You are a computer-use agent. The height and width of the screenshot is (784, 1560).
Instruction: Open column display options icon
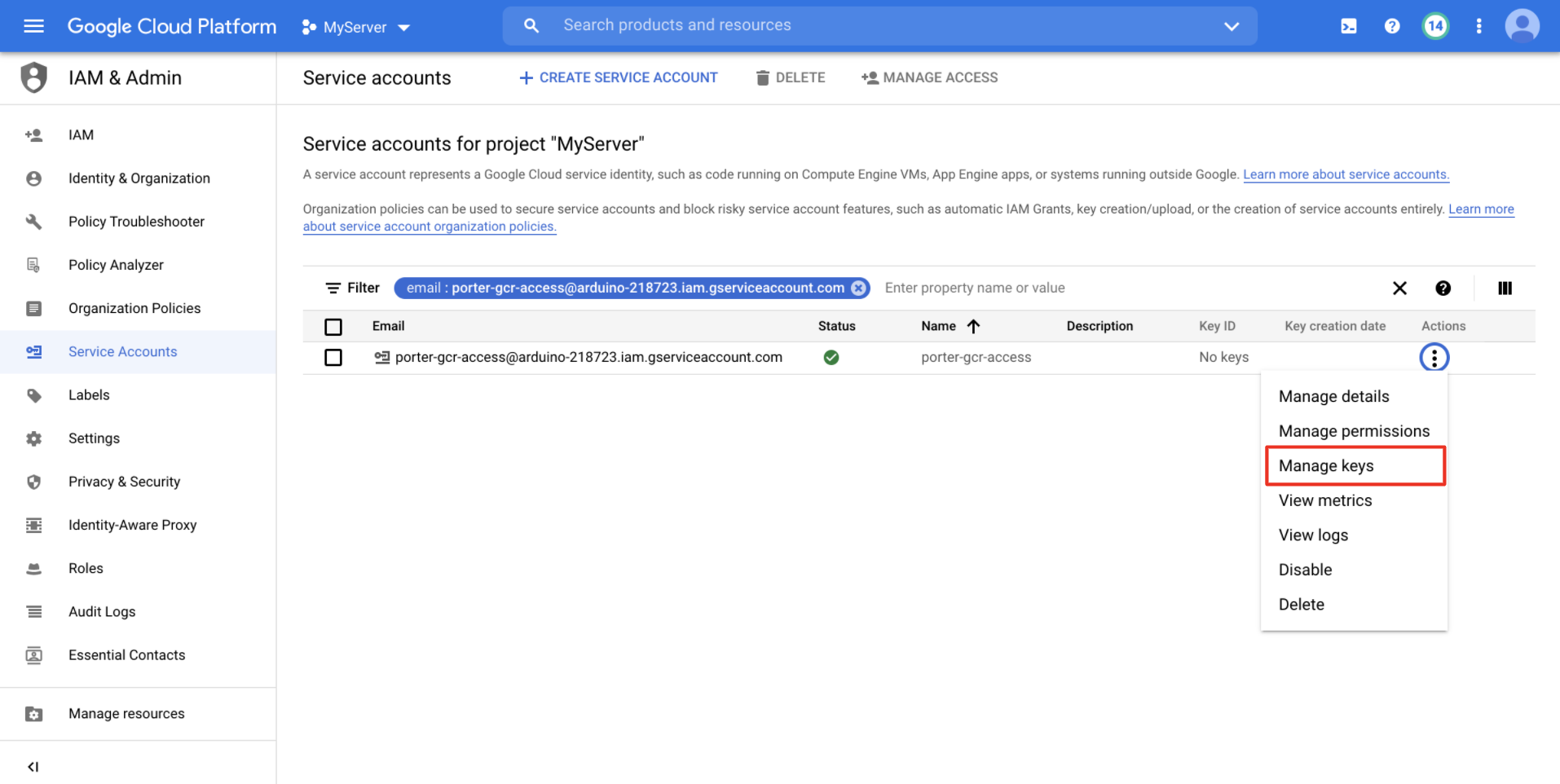[x=1505, y=288]
